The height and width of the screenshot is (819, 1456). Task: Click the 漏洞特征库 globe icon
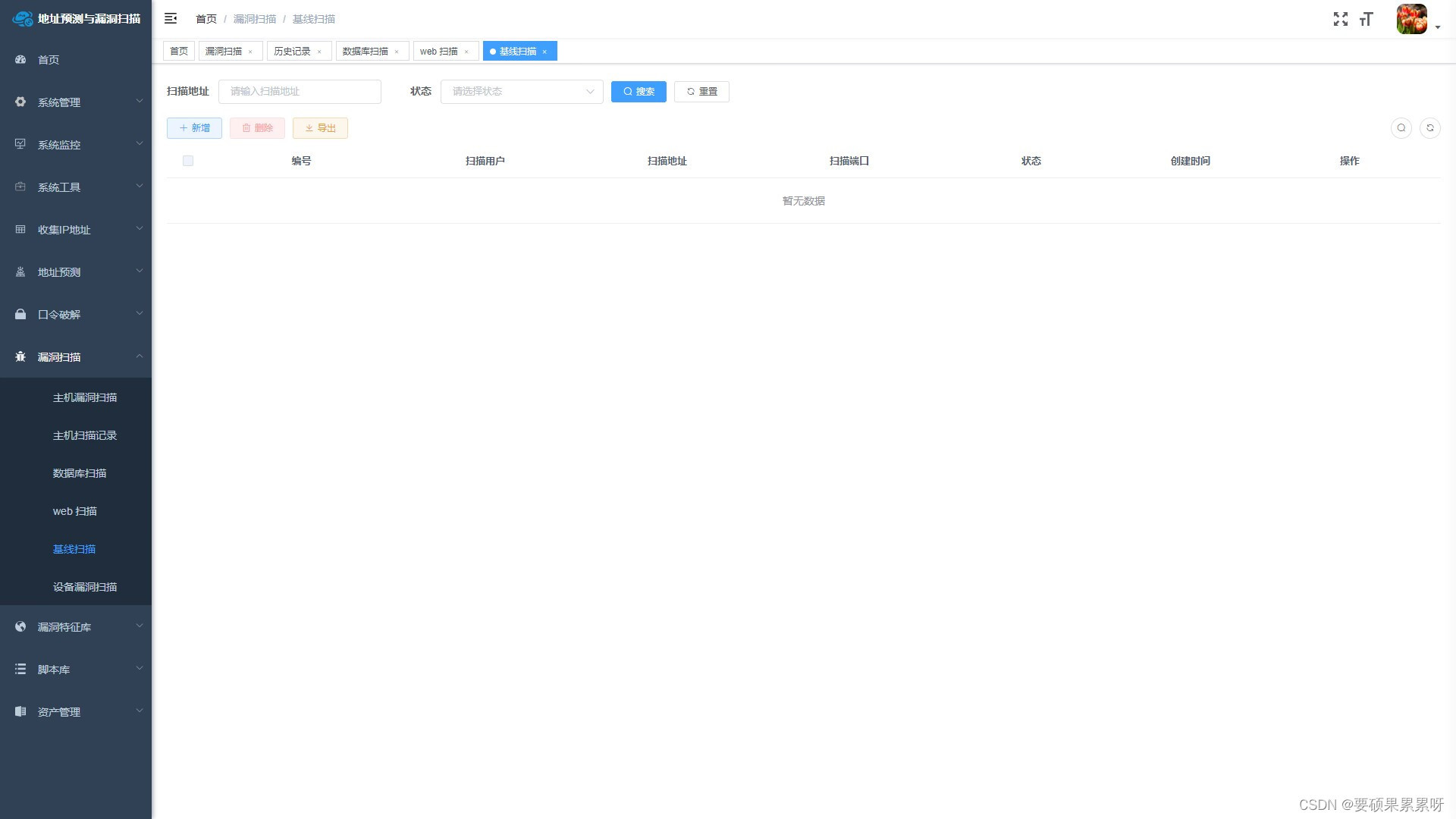pyautogui.click(x=20, y=626)
